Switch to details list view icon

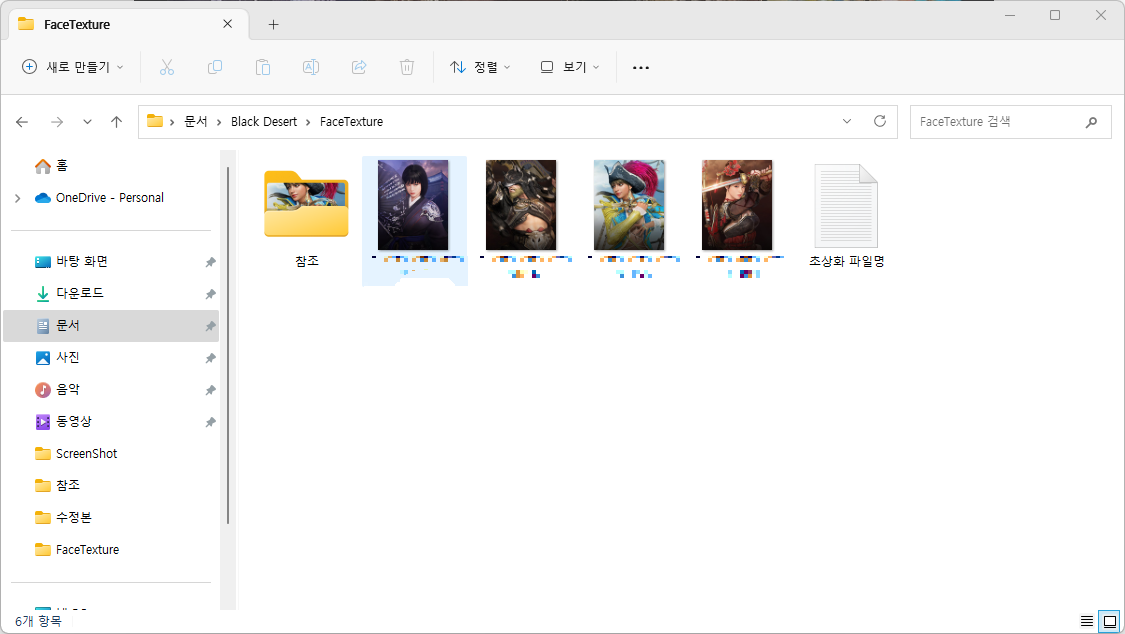(x=1087, y=621)
